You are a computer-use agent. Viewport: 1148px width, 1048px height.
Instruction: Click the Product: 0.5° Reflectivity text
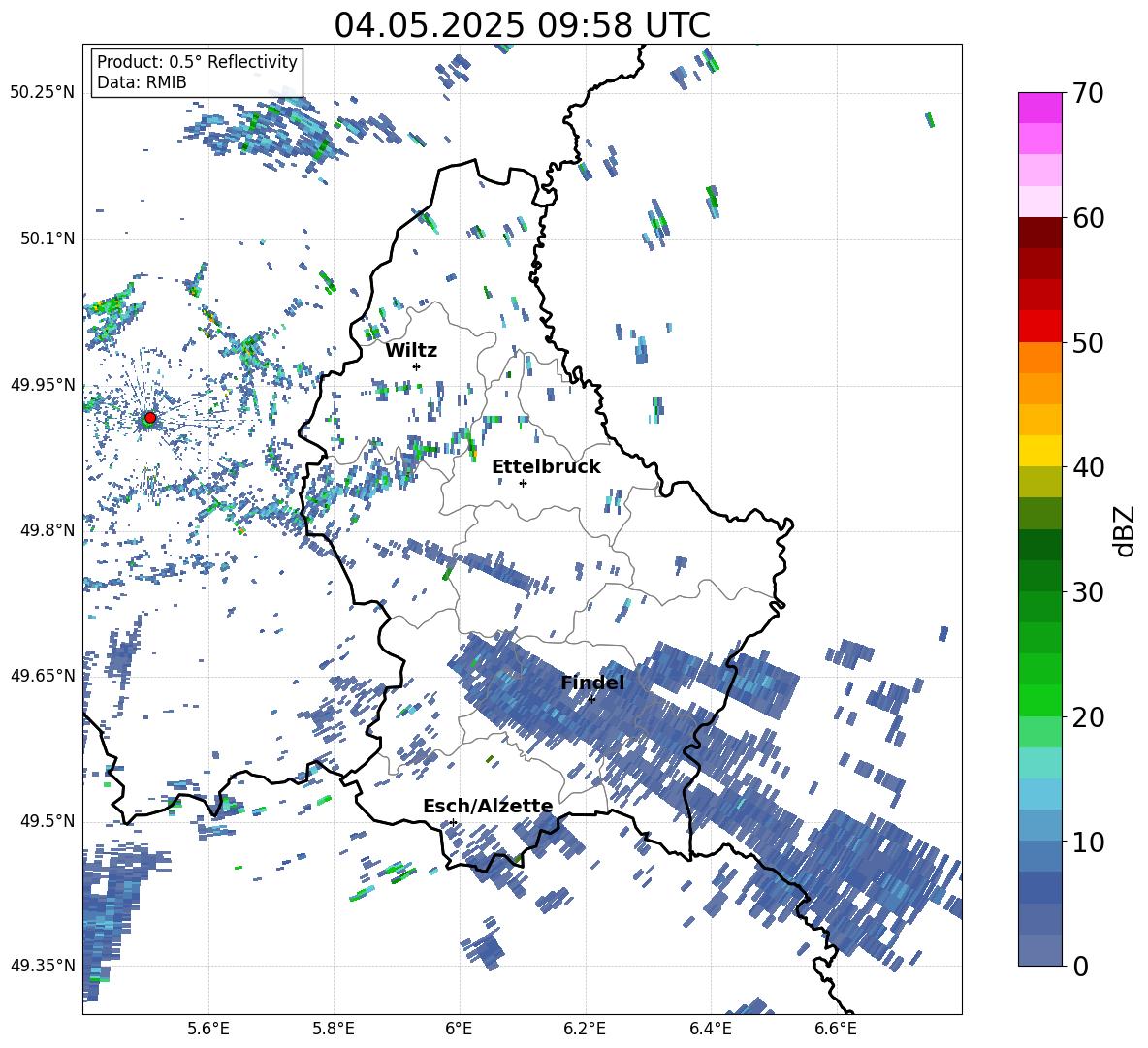tap(197, 61)
